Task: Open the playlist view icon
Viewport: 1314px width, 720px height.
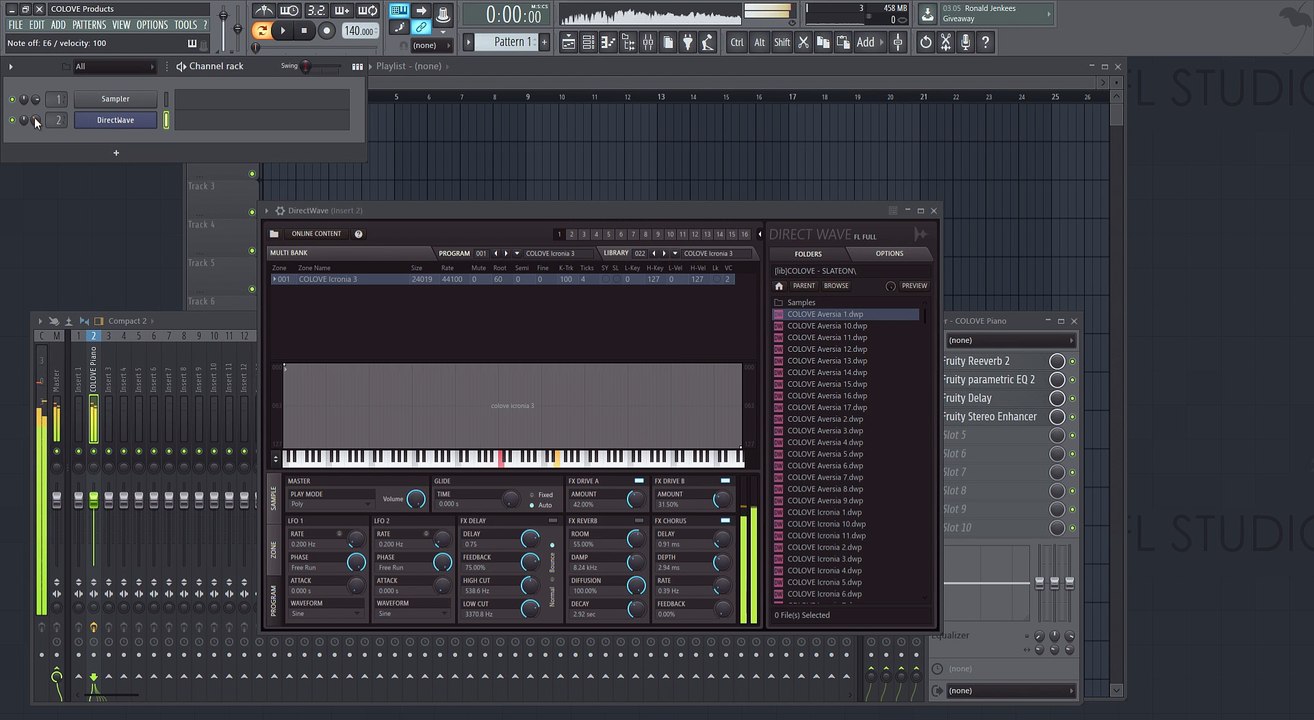Action: 568,42
